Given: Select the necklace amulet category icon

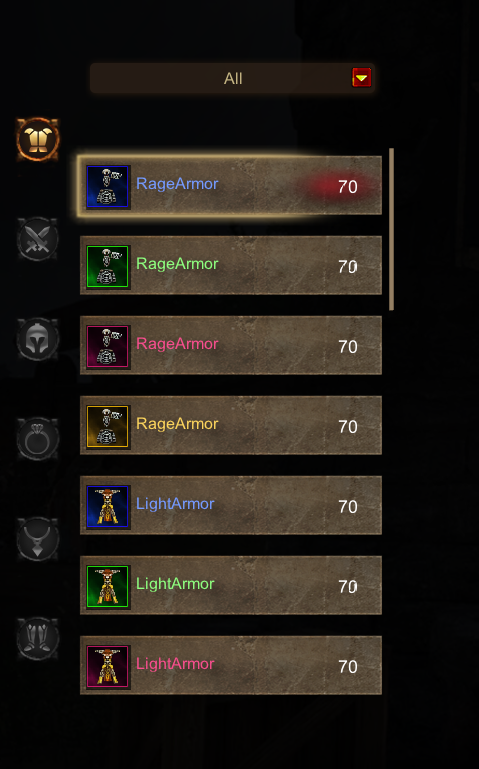Looking at the screenshot, I should tap(38, 539).
